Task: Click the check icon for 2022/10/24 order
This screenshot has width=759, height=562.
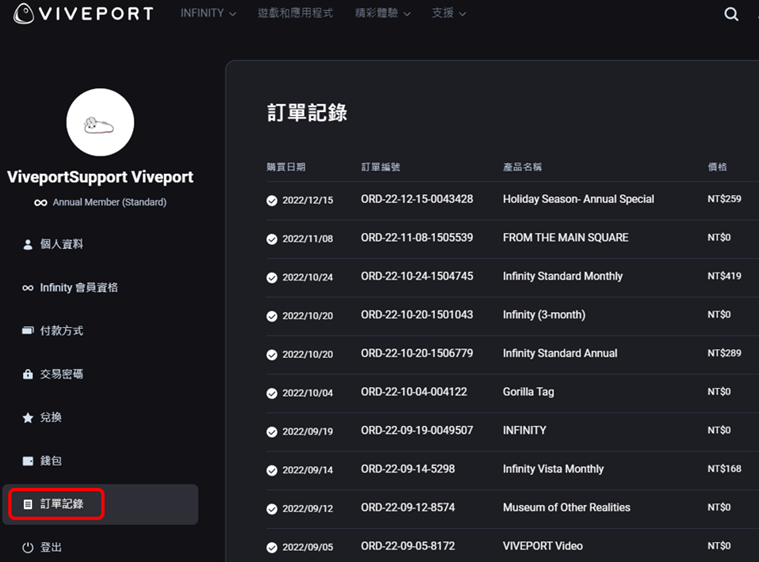Action: tap(272, 278)
